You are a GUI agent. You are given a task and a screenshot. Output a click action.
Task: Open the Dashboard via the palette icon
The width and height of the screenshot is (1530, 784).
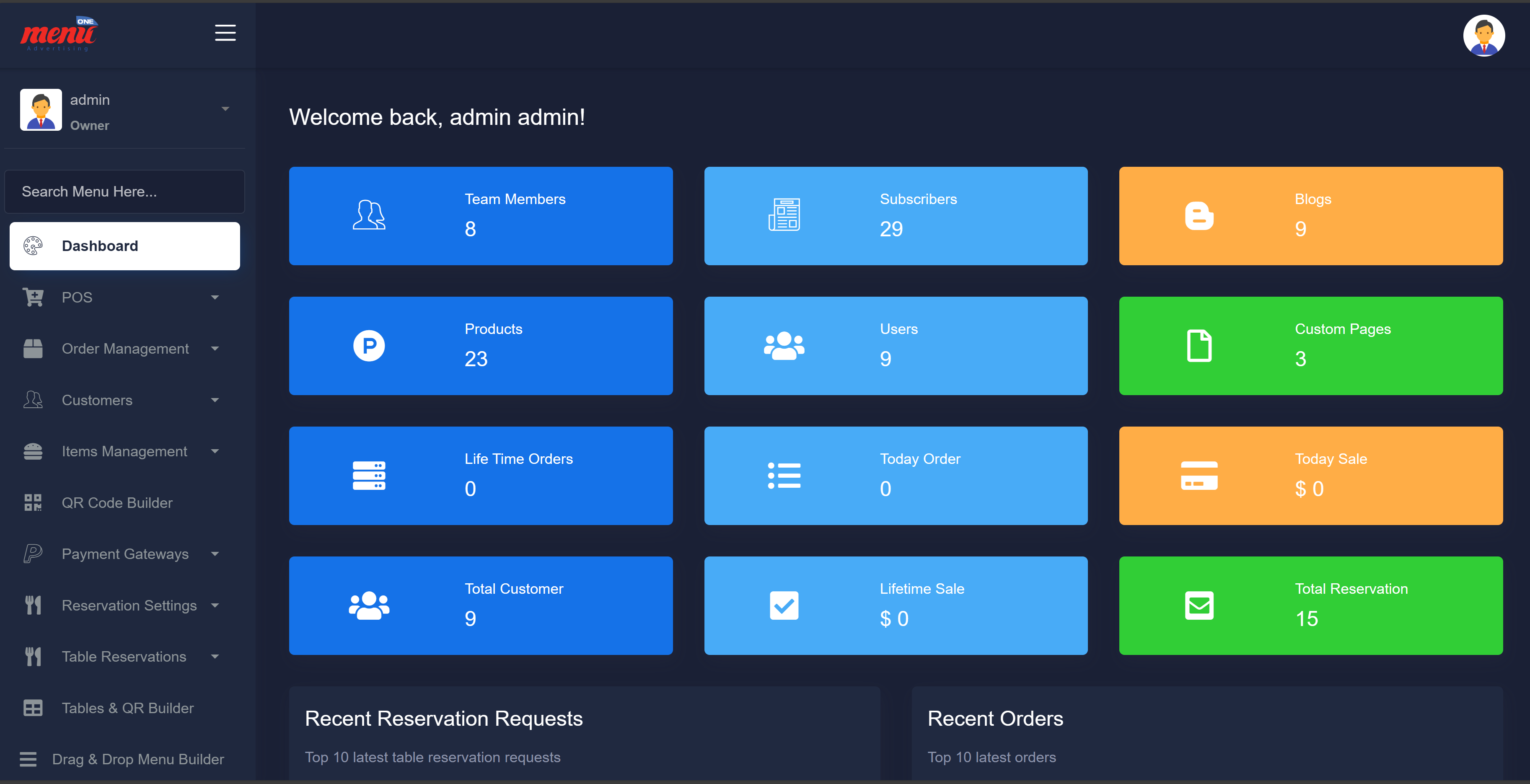click(x=33, y=245)
